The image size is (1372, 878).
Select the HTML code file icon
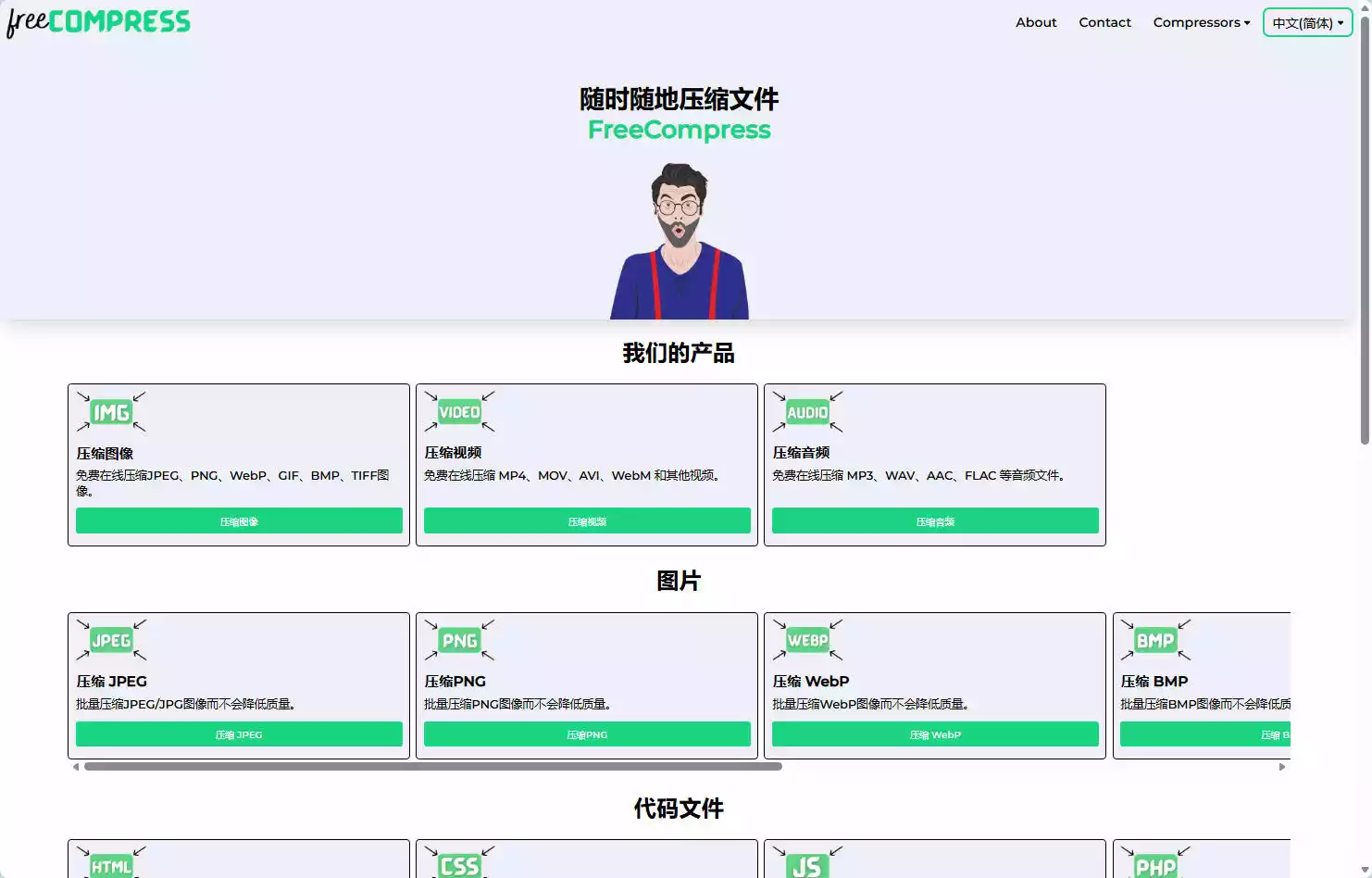coord(110,866)
